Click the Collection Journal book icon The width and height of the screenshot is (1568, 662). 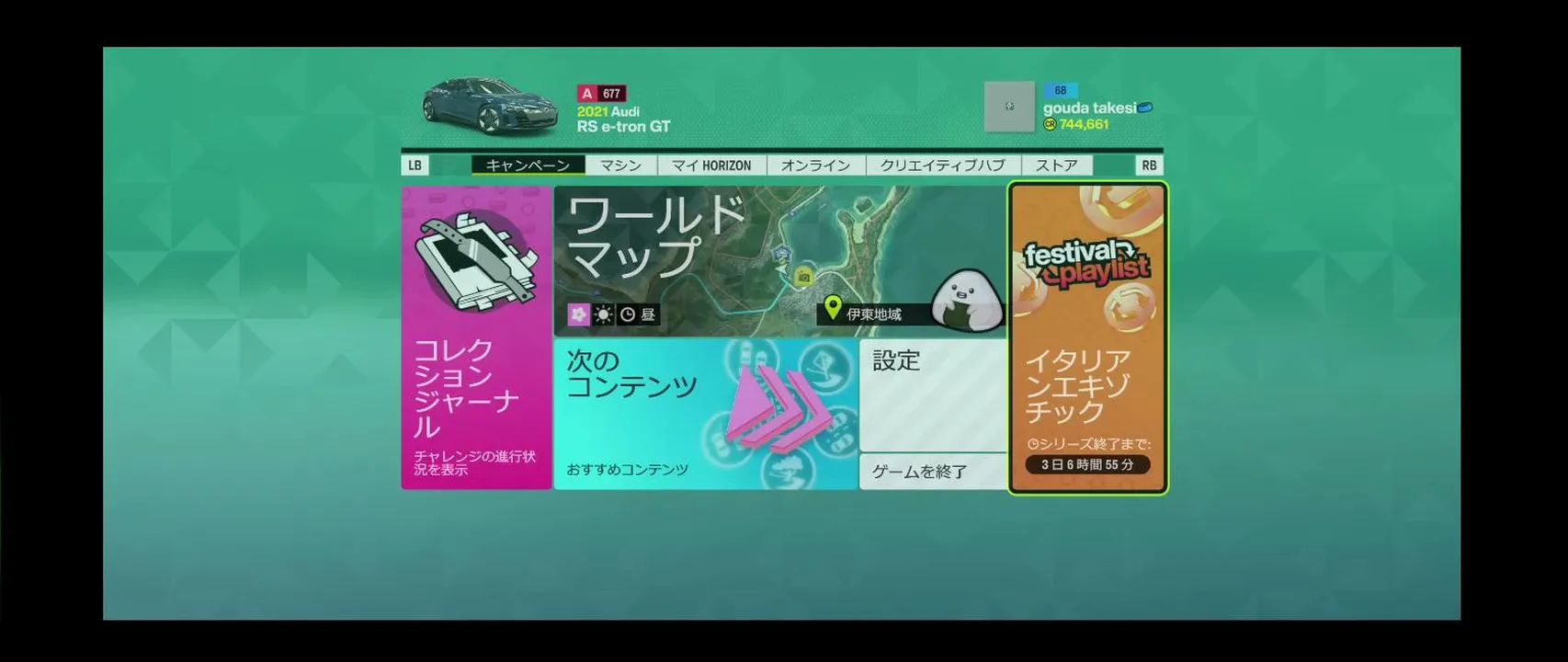475,261
